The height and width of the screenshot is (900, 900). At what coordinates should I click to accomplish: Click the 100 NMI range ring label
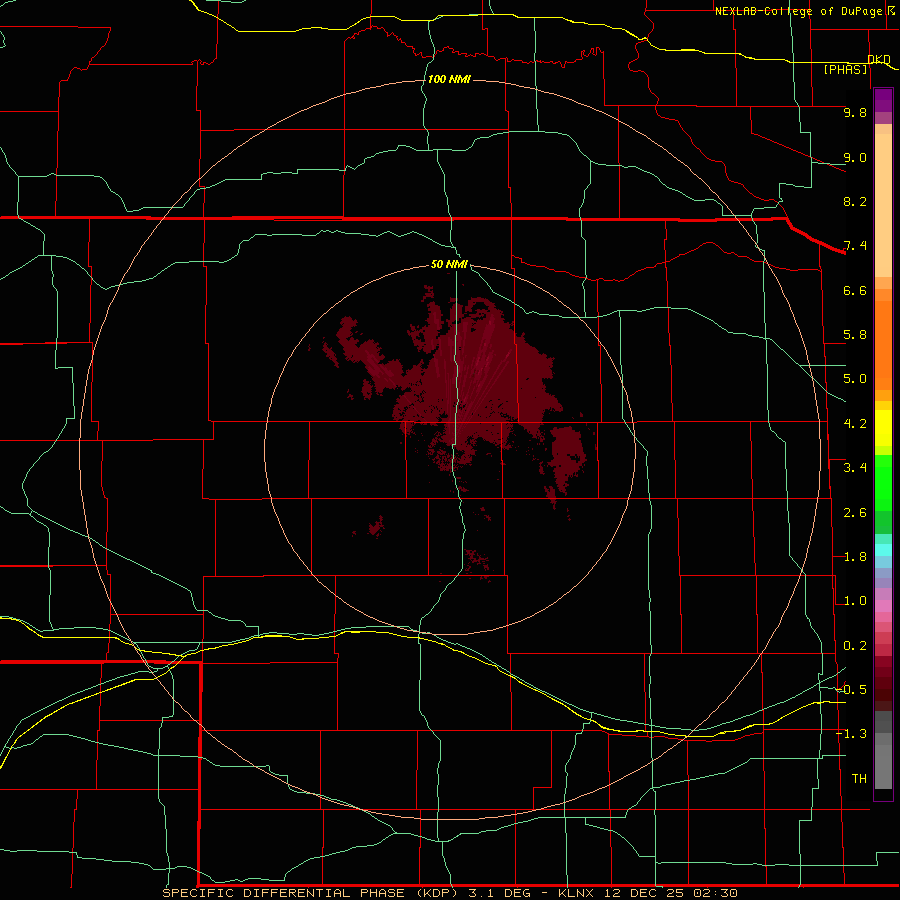point(449,79)
